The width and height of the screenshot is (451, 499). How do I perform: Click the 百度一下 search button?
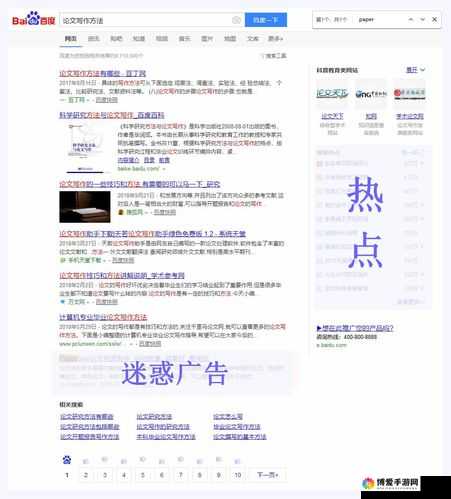coord(266,20)
